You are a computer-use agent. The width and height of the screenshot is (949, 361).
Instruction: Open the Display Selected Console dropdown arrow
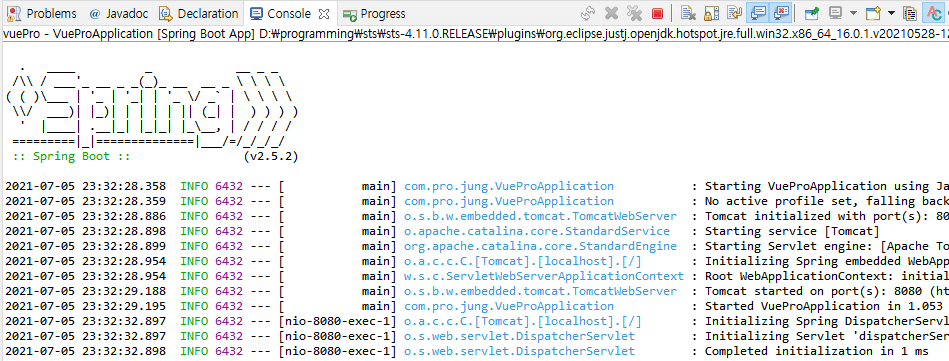click(853, 13)
